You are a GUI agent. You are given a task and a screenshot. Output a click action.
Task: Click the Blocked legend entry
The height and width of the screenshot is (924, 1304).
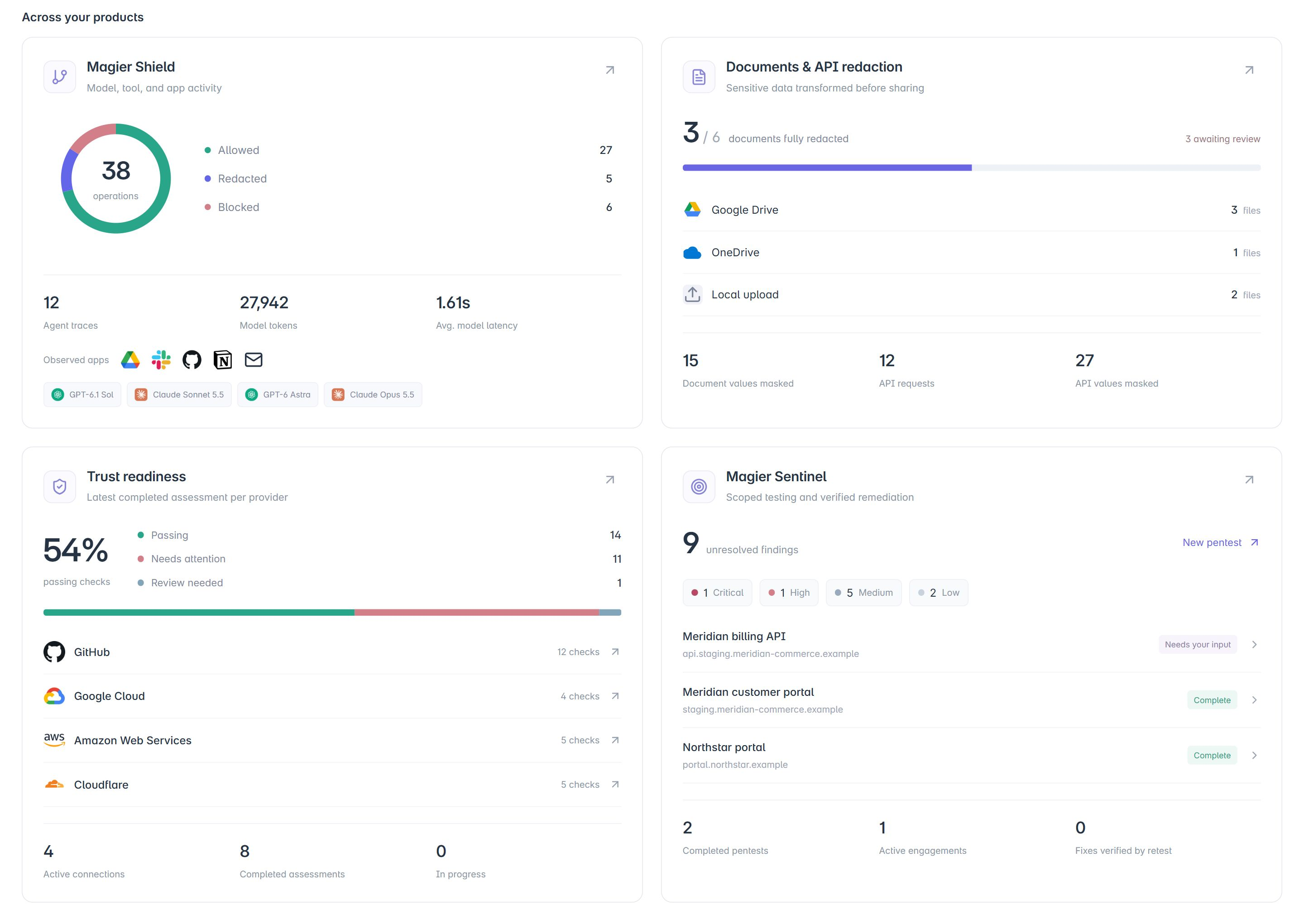(x=408, y=207)
